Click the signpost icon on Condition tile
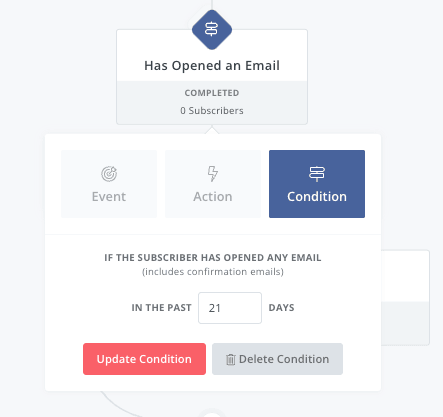Image resolution: width=443 pixels, height=417 pixels. [x=317, y=174]
